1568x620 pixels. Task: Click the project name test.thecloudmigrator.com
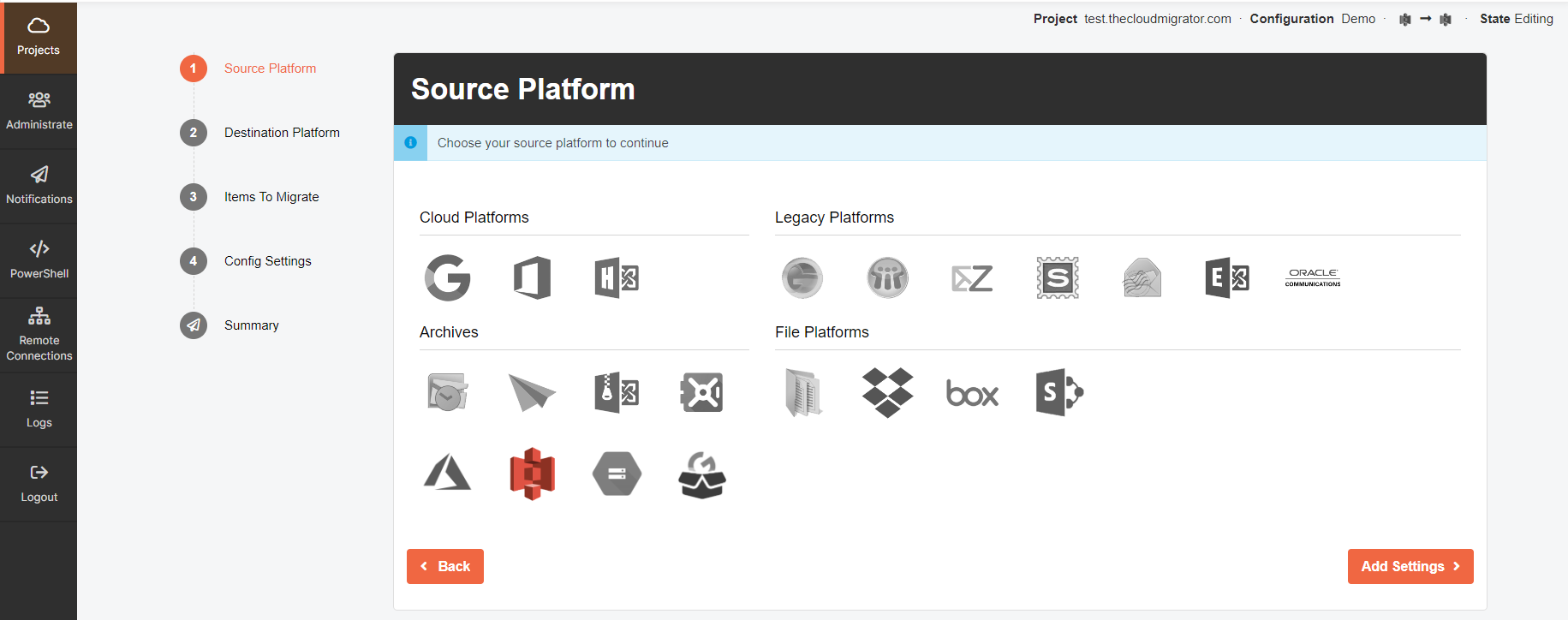[1158, 19]
